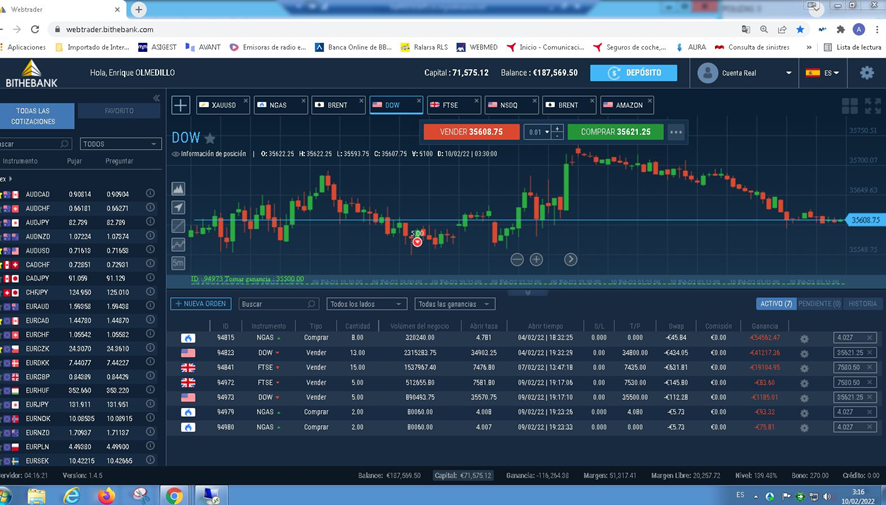Sort orders by the Ganancia column header

(765, 326)
